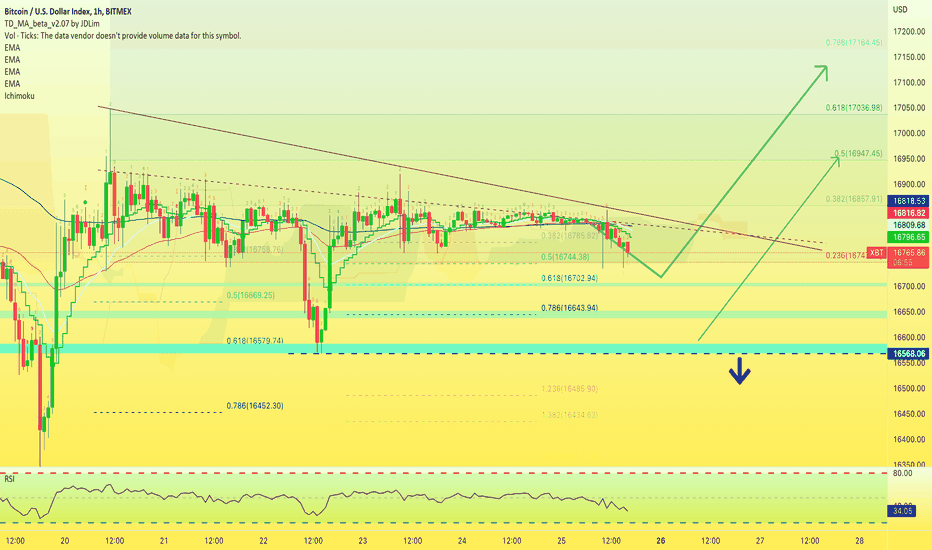Select the 0.5(16669.25) Fibonacci label

click(x=251, y=295)
